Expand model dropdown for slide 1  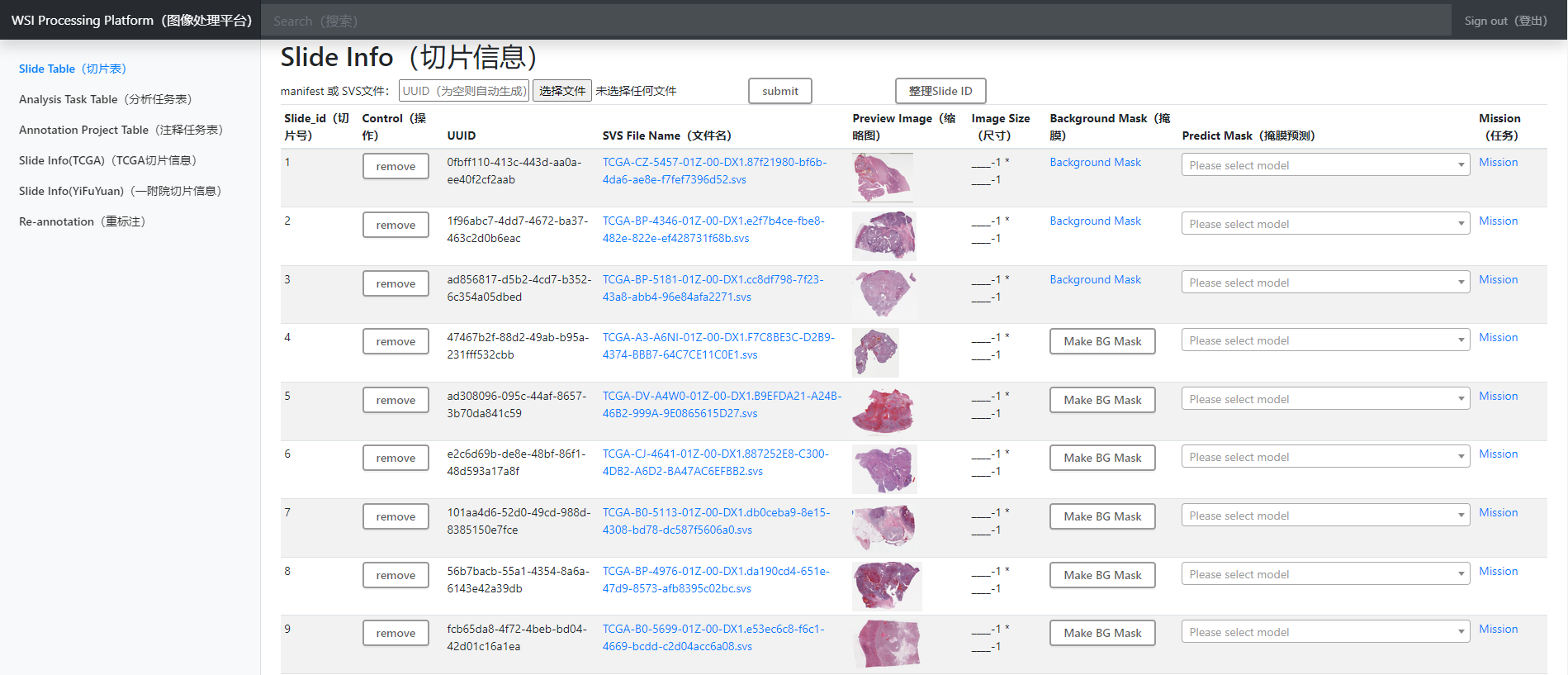(x=1324, y=165)
